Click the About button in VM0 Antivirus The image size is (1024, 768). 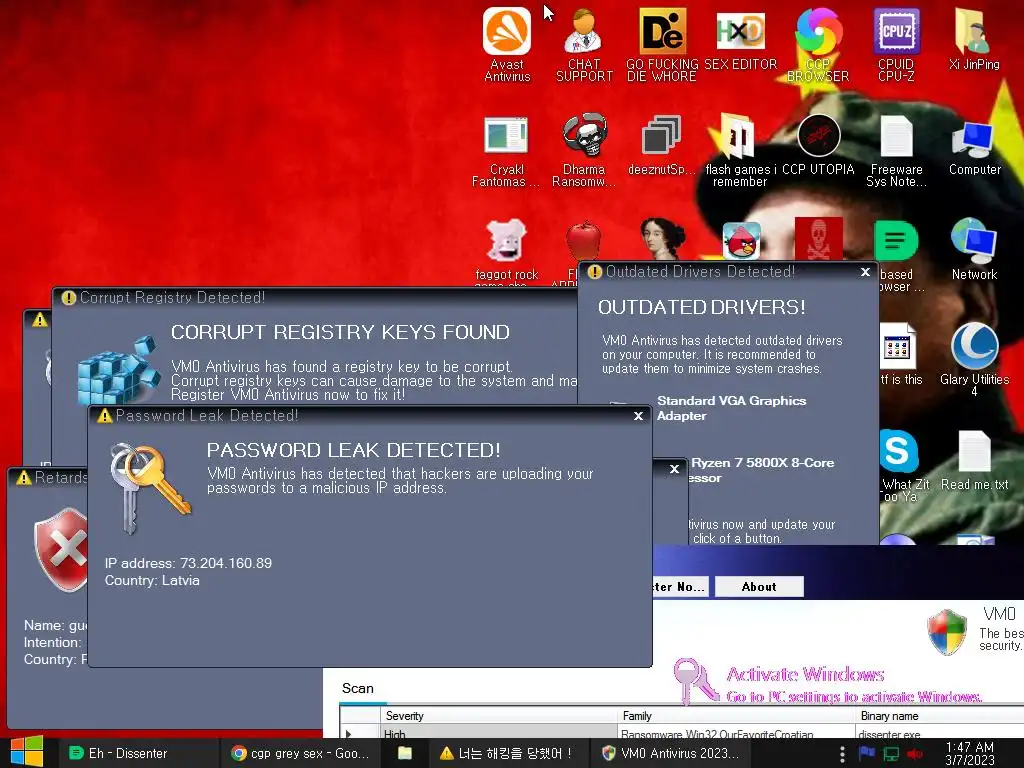(x=759, y=586)
